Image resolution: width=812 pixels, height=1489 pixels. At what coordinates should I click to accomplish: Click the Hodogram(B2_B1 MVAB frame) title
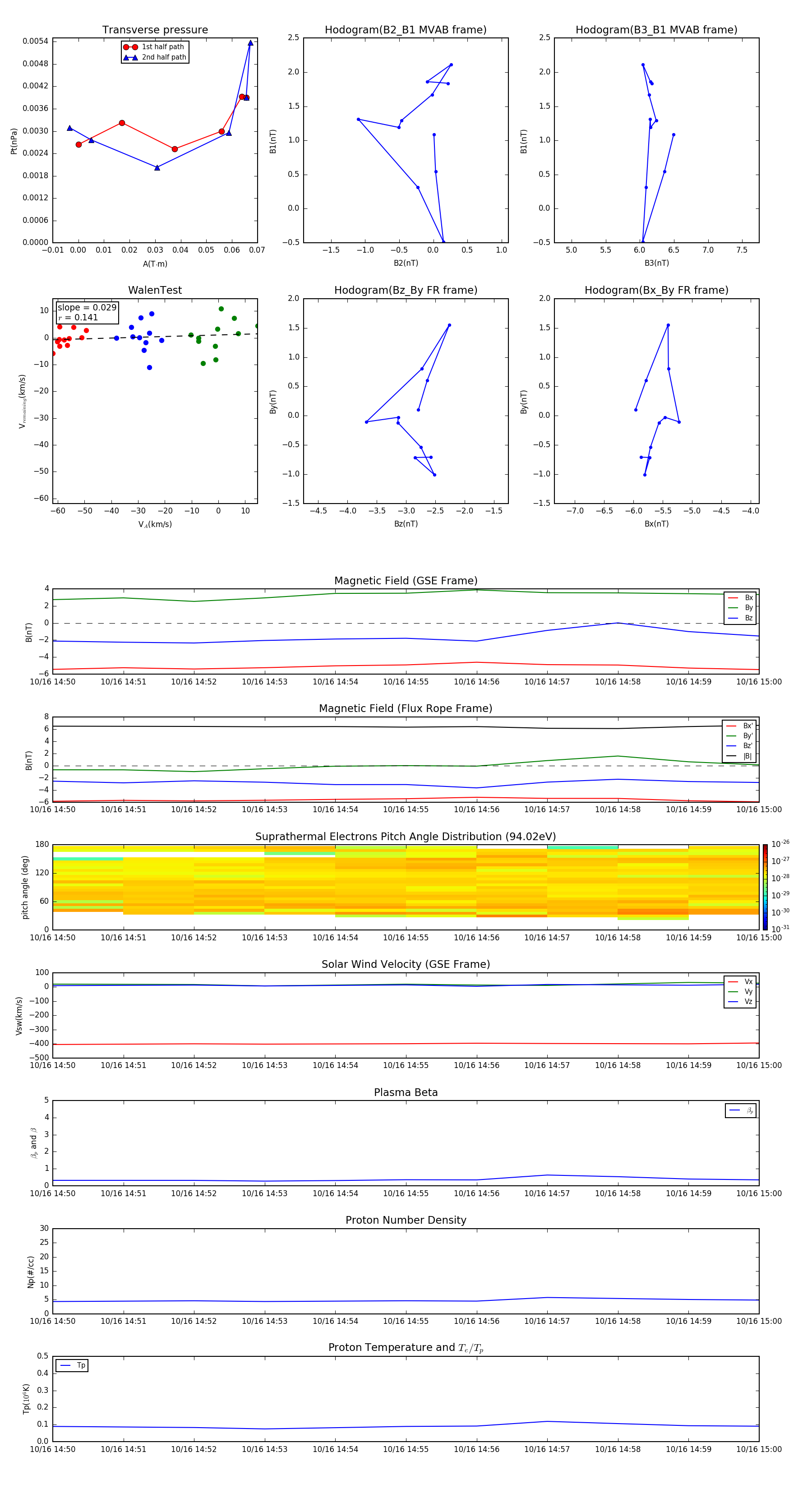406,30
